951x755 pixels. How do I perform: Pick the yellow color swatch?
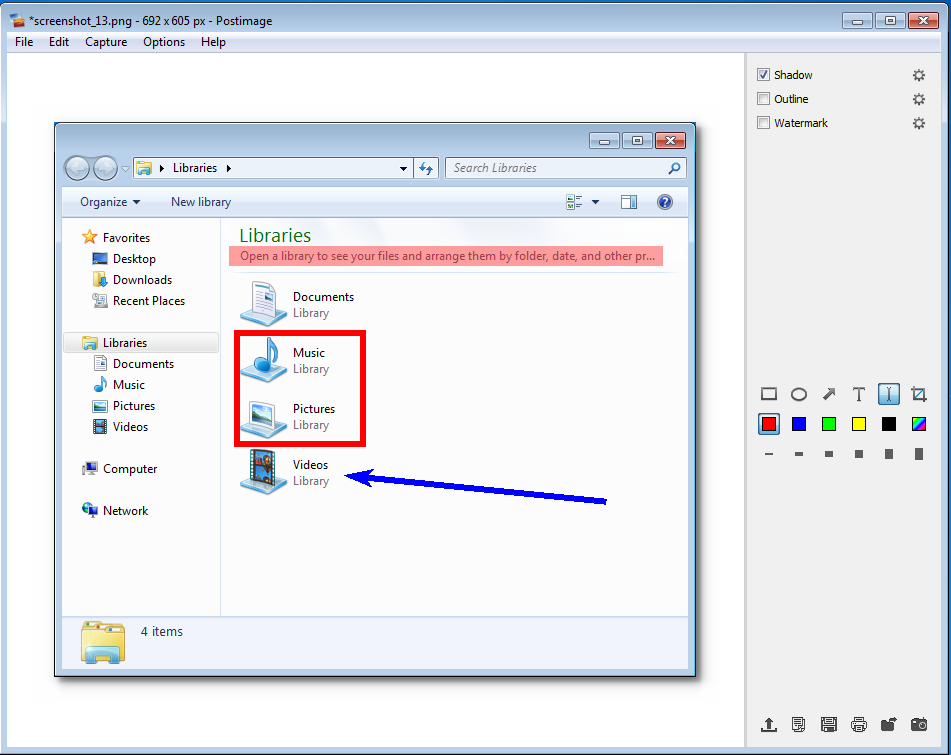point(858,424)
